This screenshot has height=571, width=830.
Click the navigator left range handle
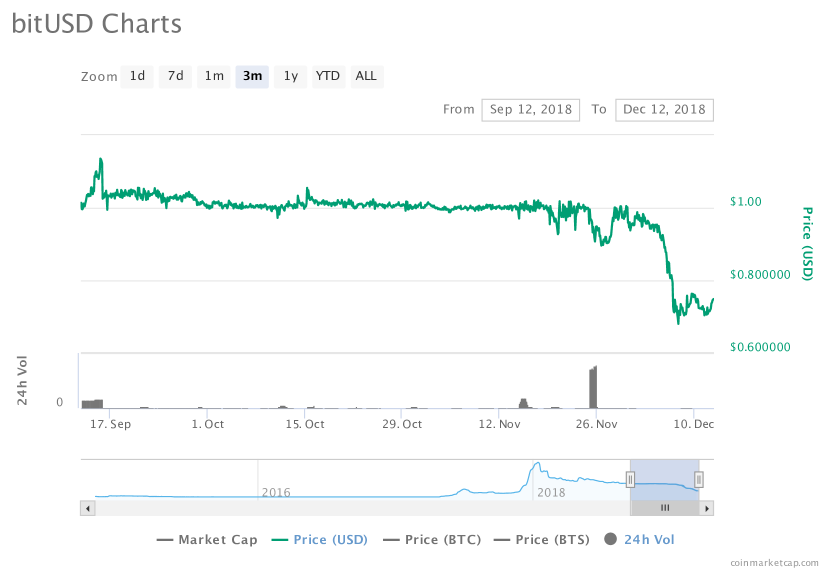click(631, 479)
